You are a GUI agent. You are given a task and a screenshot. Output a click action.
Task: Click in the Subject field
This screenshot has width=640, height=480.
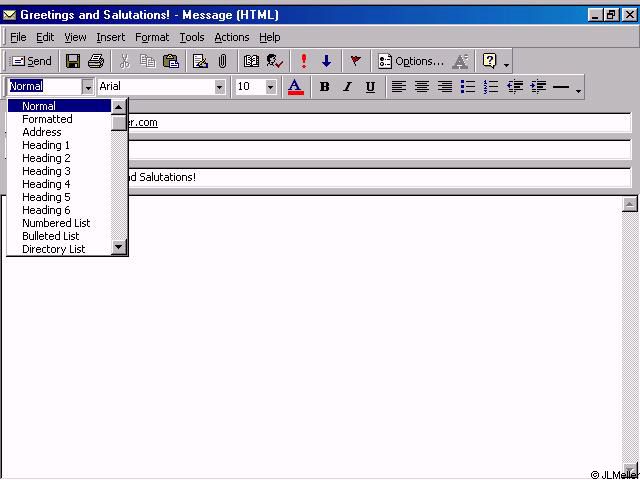point(380,178)
